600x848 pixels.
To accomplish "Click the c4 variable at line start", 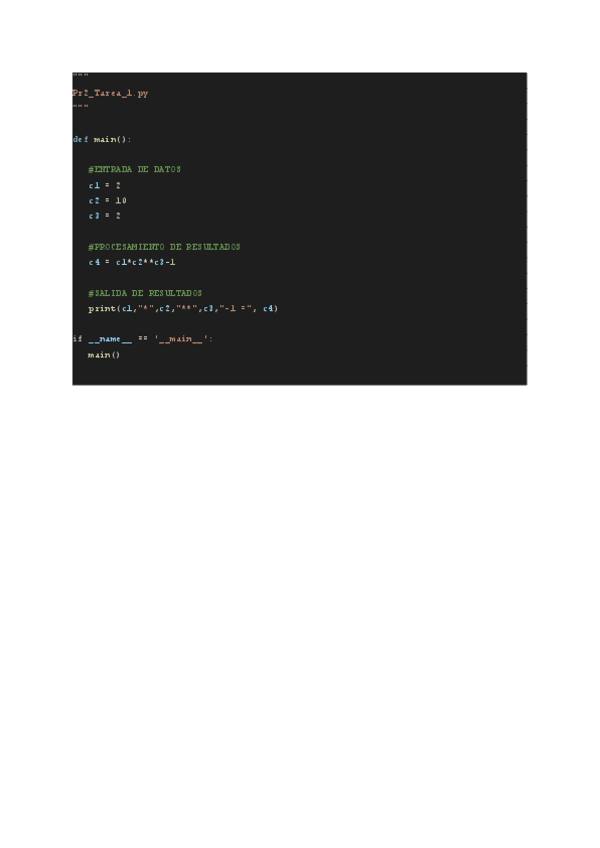I will tap(94, 262).
